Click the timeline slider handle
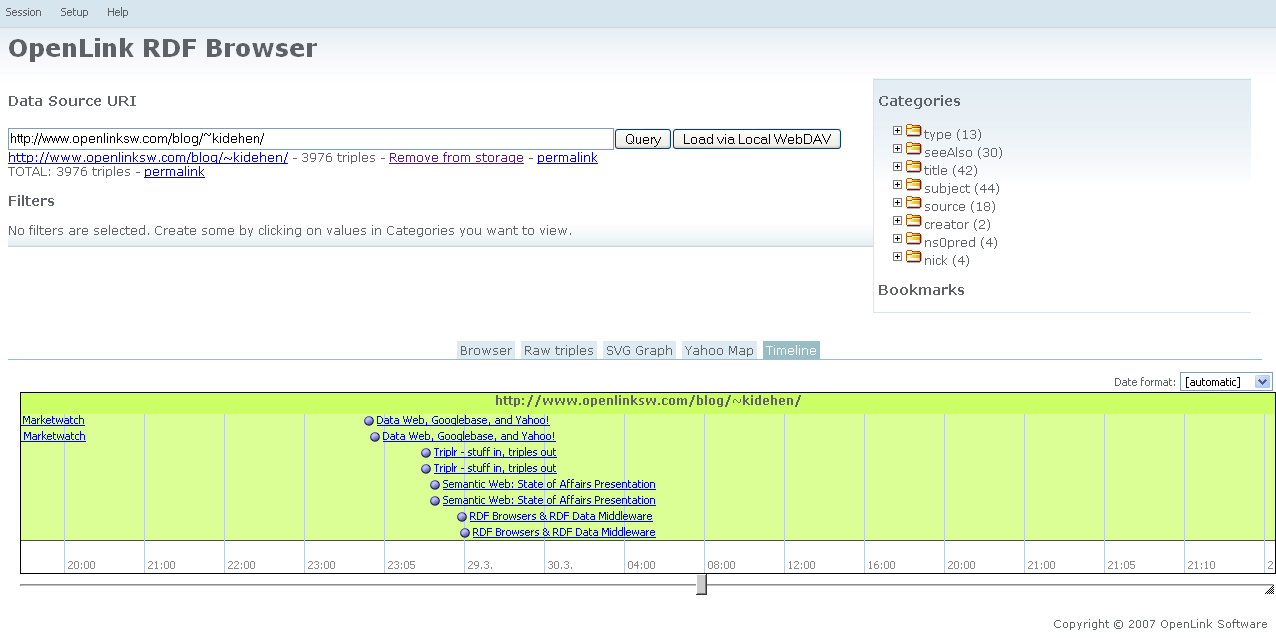The image size is (1276, 638). coord(701,585)
